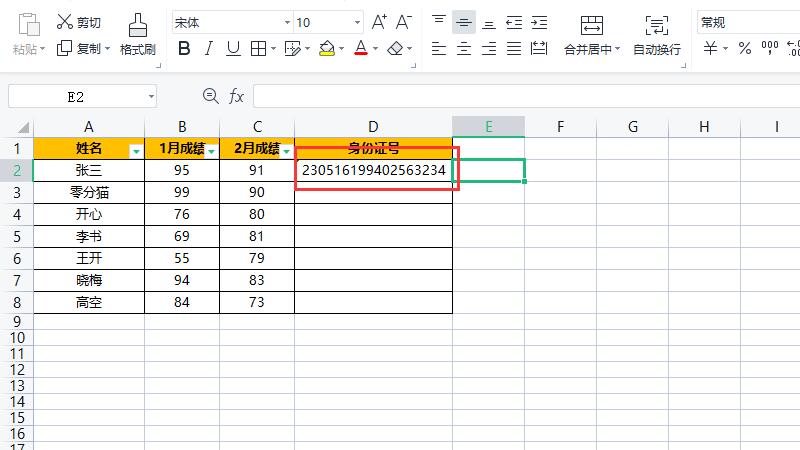Click the percent style icon

pyautogui.click(x=744, y=48)
